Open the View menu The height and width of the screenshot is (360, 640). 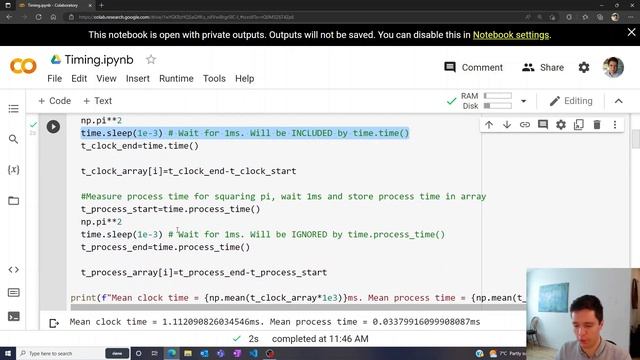click(107, 78)
